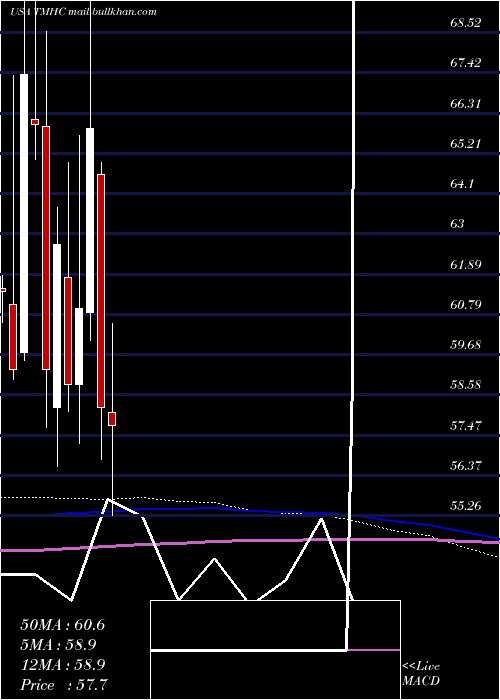Click the 5MA : 58.9 reading
The width and height of the screenshot is (500, 700).
click(x=58, y=645)
